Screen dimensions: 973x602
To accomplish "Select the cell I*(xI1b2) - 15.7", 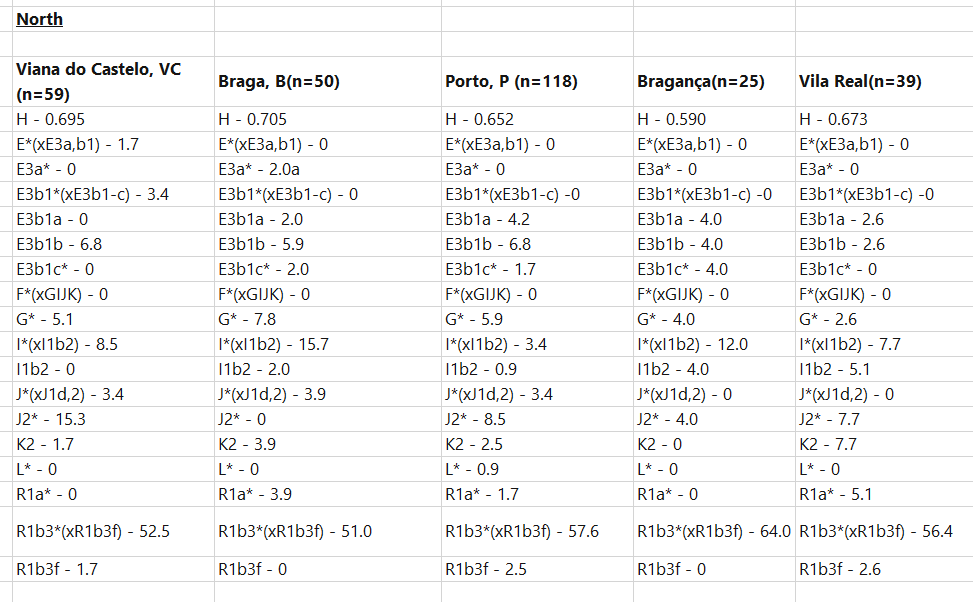I will coord(328,344).
